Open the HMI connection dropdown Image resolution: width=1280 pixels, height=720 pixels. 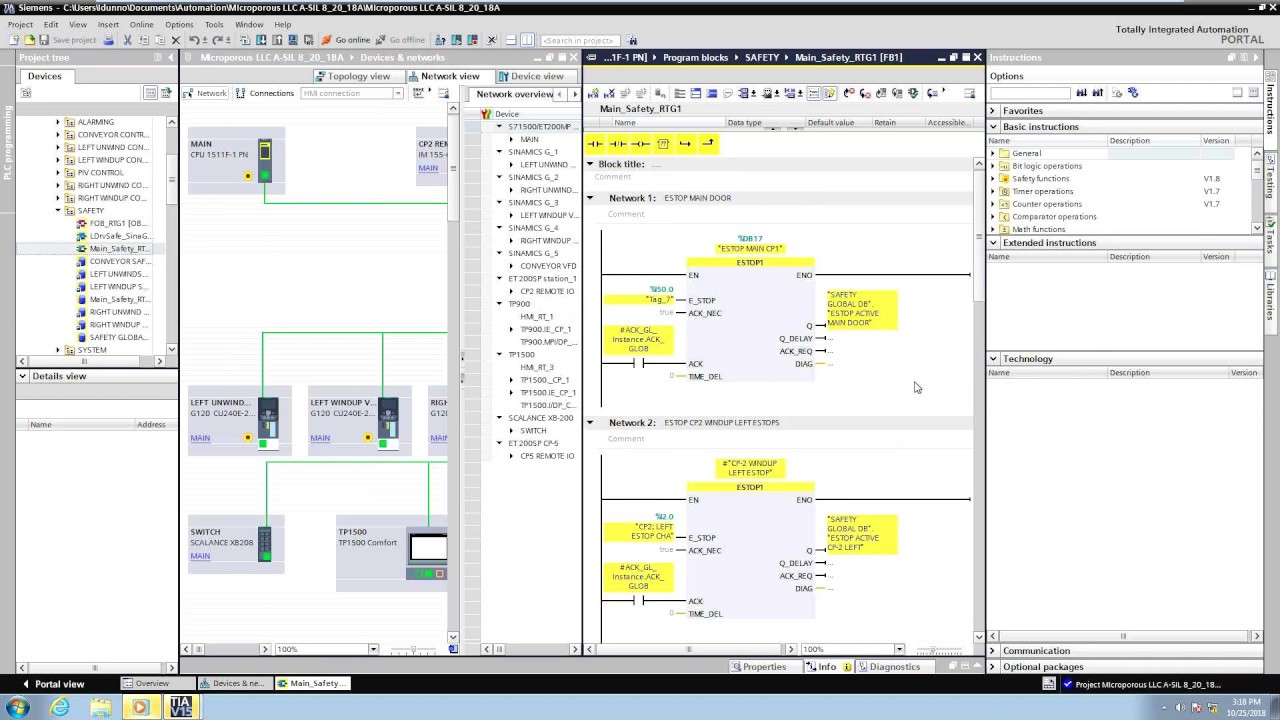398,93
